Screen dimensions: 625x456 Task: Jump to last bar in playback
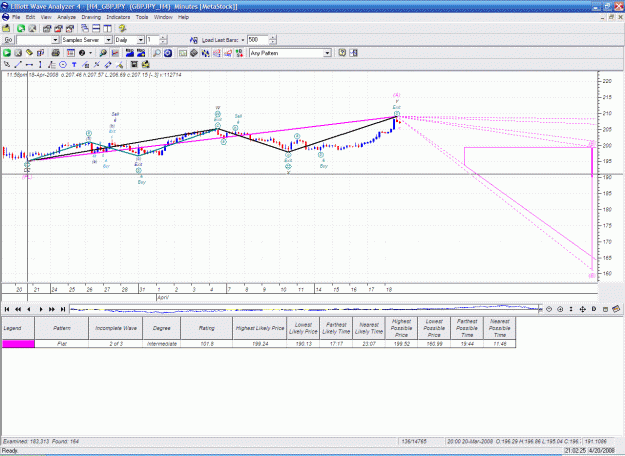tap(63, 309)
